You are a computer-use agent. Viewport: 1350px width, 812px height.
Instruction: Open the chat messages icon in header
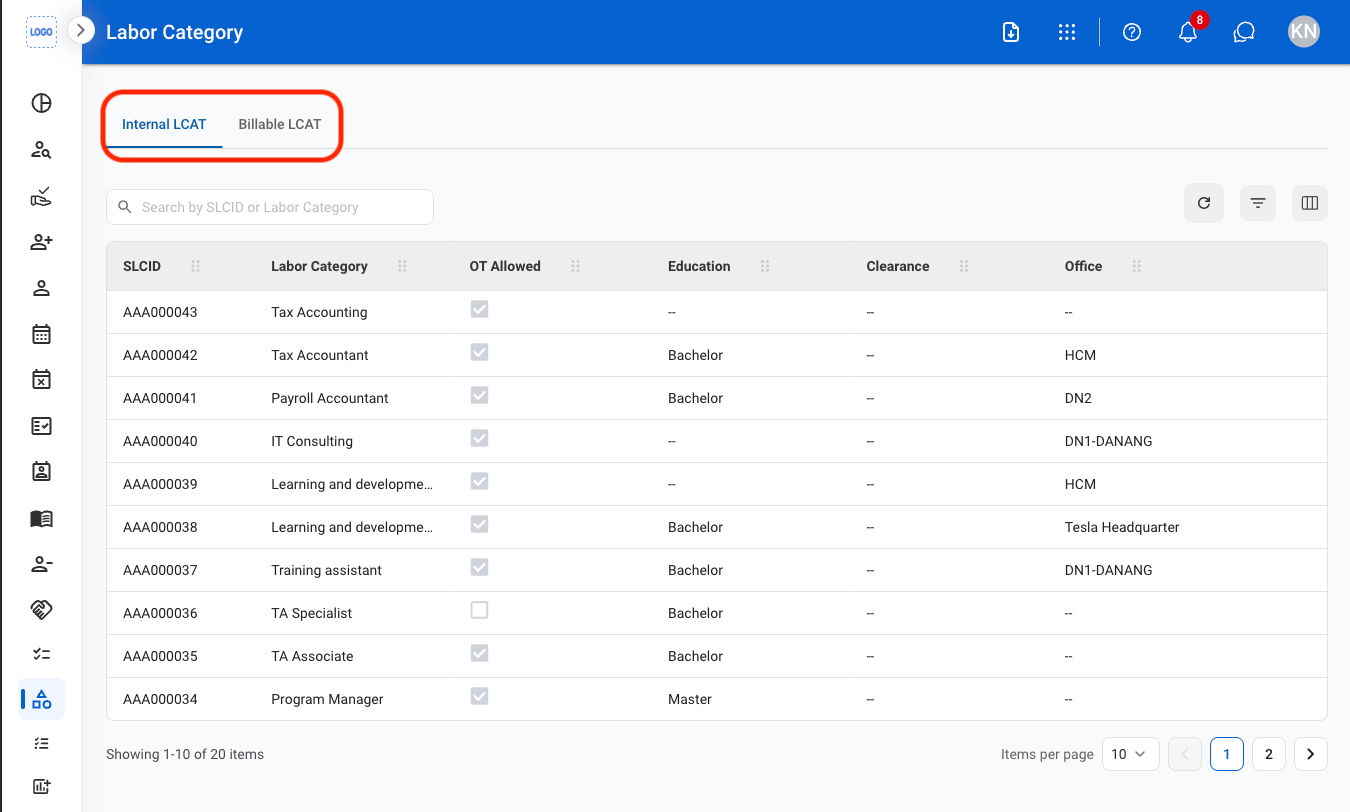(x=1244, y=32)
